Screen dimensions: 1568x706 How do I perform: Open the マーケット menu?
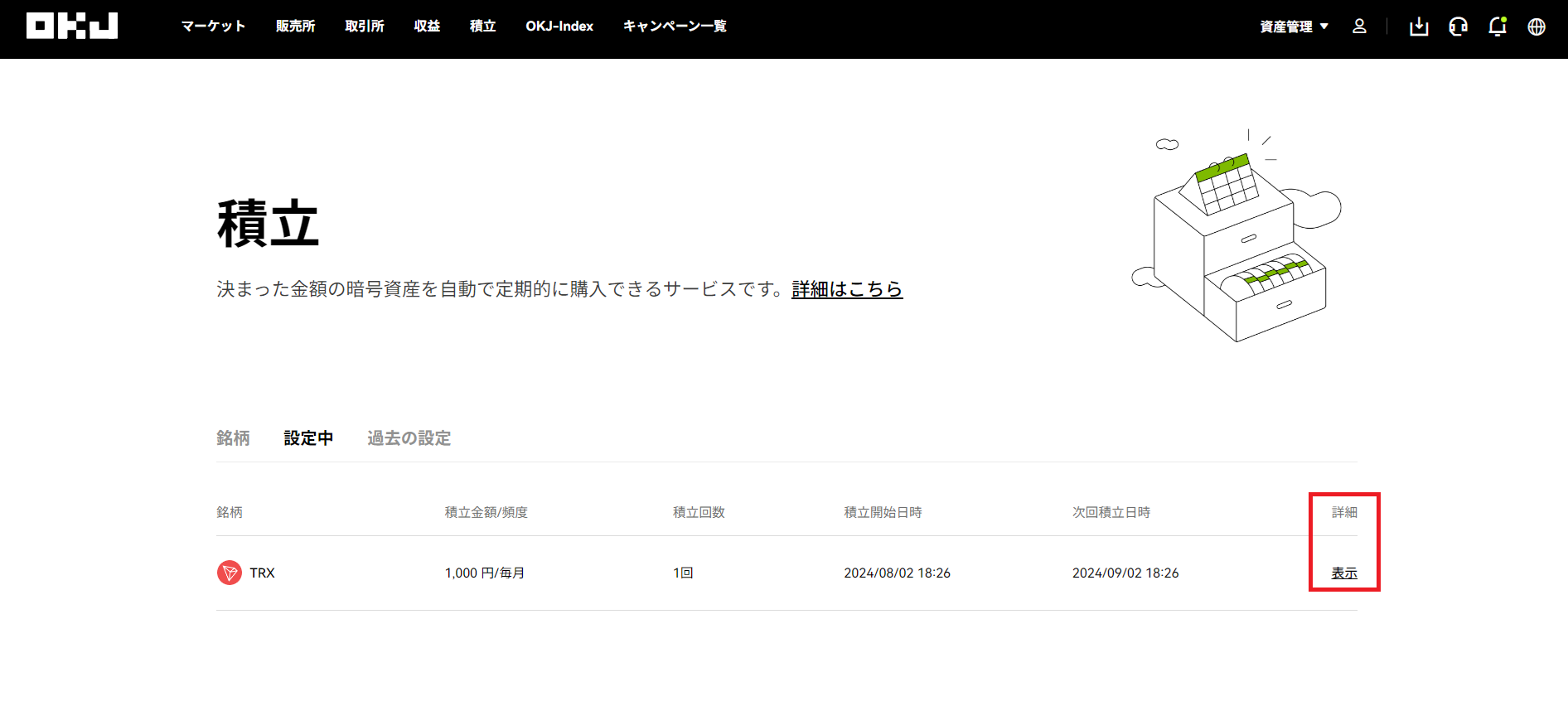(214, 27)
